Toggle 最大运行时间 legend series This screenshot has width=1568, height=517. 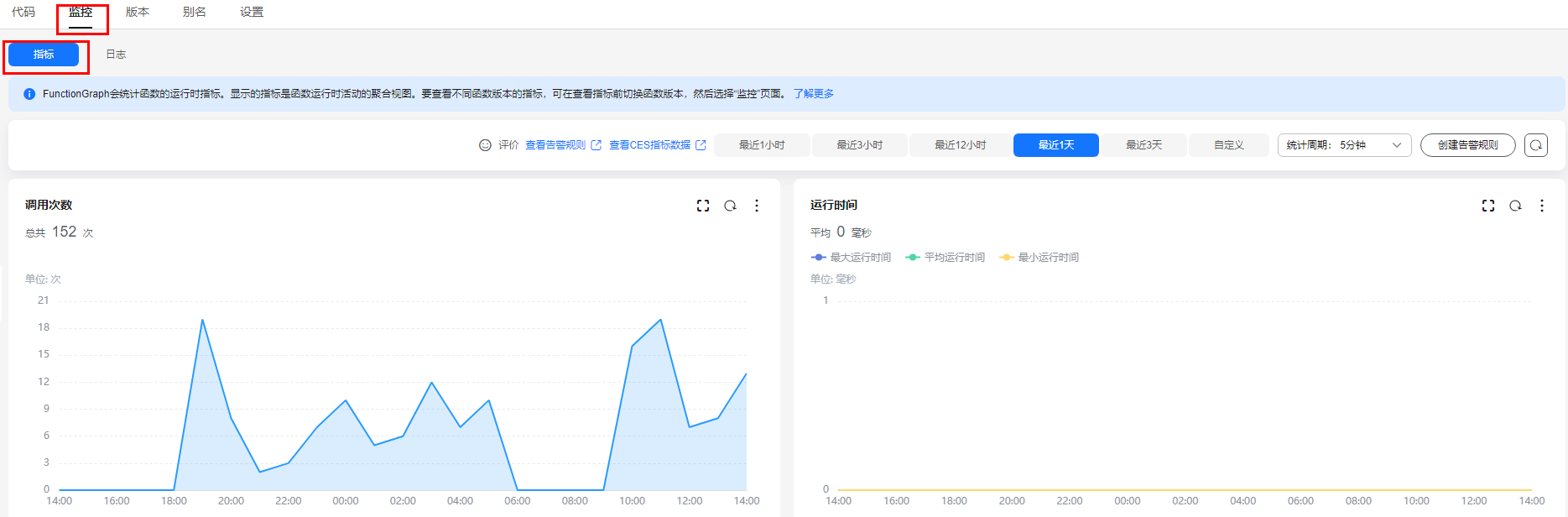point(852,258)
